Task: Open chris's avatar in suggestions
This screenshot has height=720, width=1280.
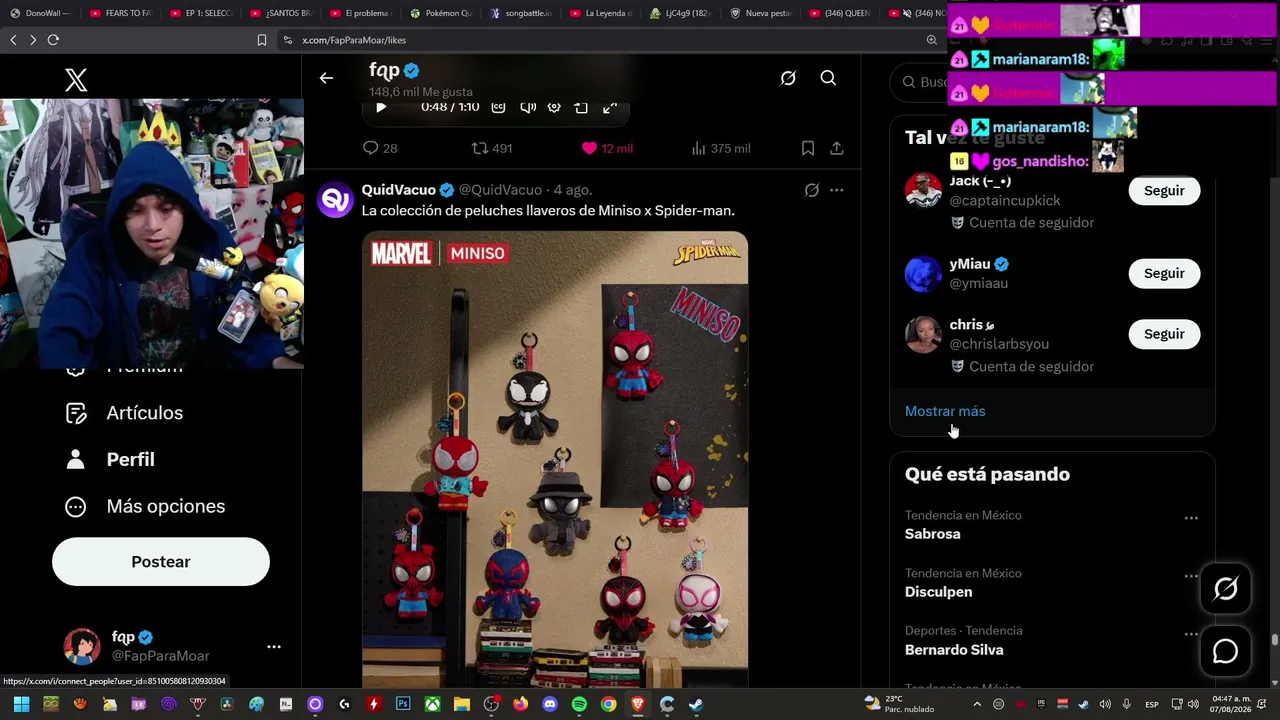Action: pos(923,335)
